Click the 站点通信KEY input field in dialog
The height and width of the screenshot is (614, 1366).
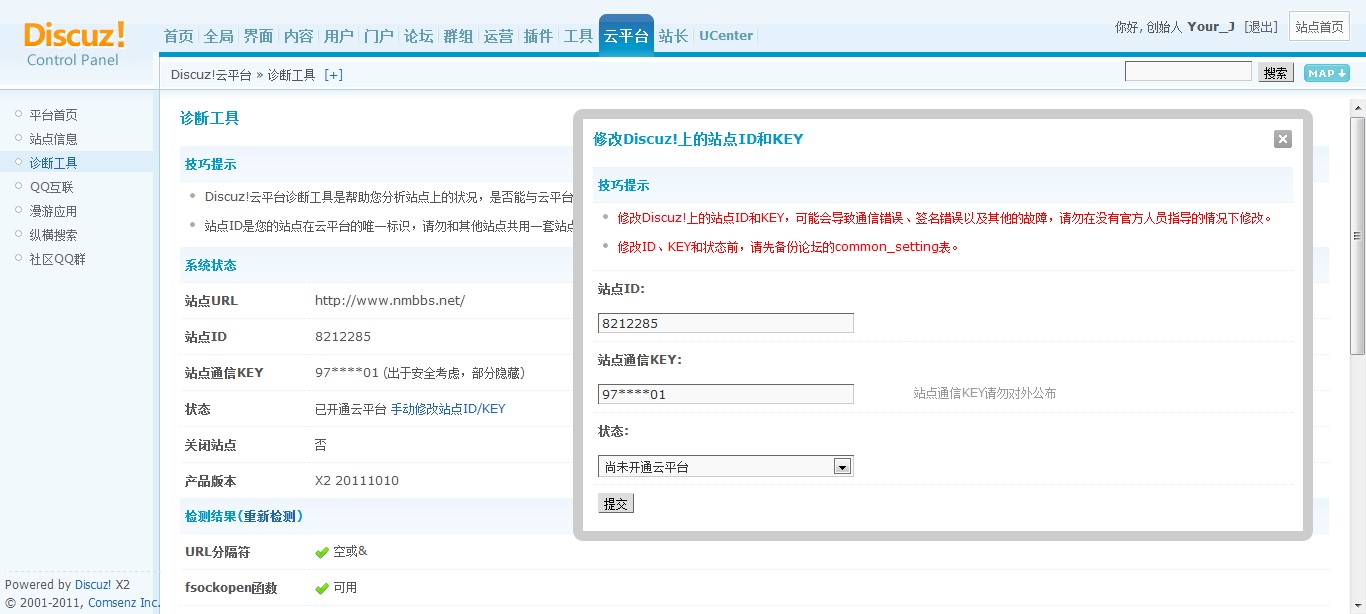point(726,394)
